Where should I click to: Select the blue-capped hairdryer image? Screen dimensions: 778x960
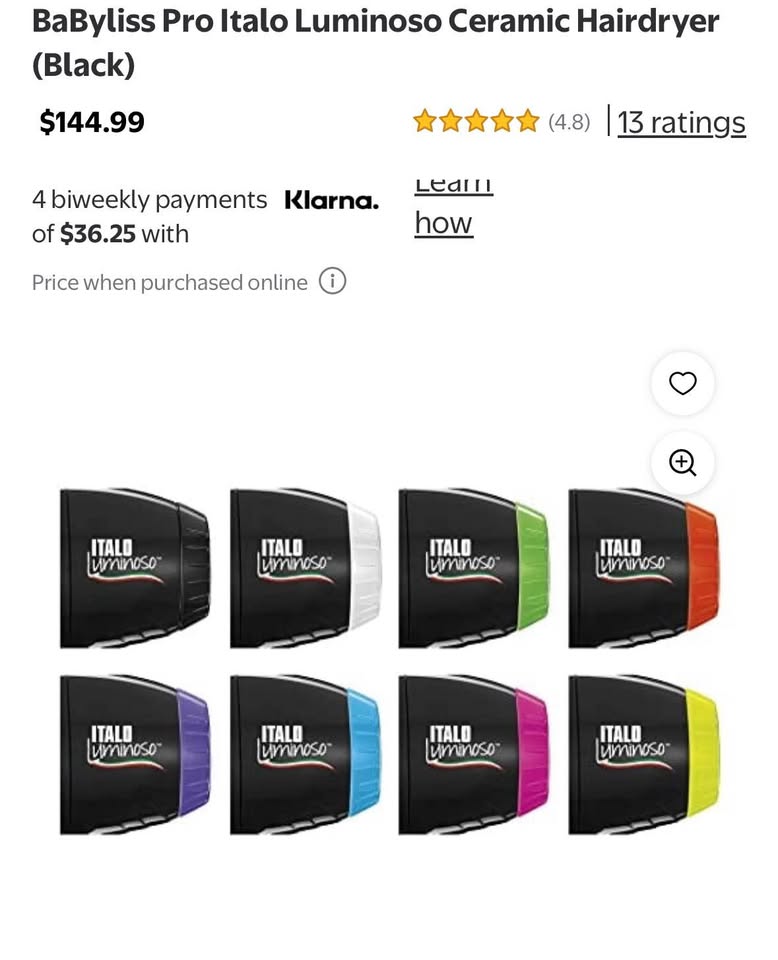click(305, 754)
